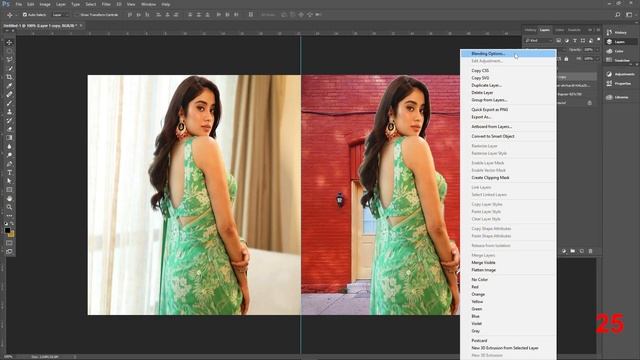Viewport: 640px width, 360px height.
Task: Toggle shape layer filter in Layers panel
Action: click(583, 40)
